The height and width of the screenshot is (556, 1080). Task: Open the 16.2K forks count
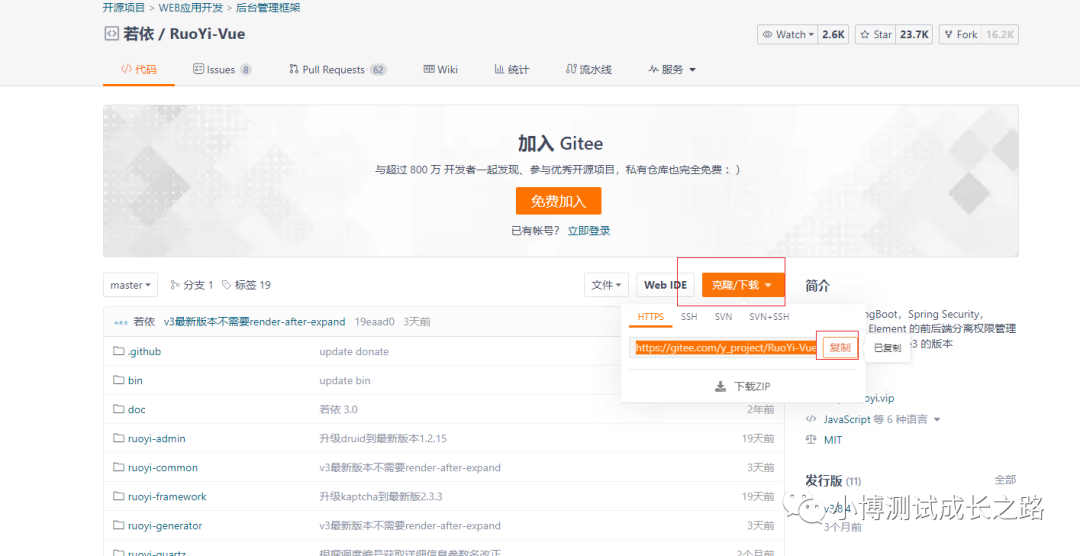999,34
